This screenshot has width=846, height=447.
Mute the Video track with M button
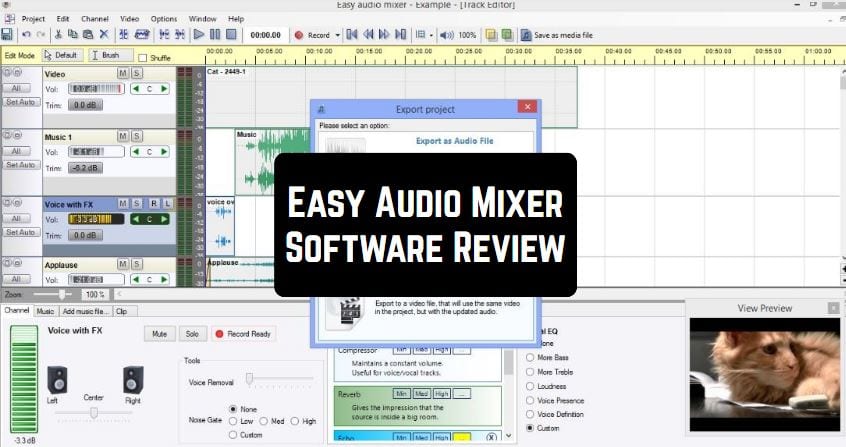coord(123,73)
